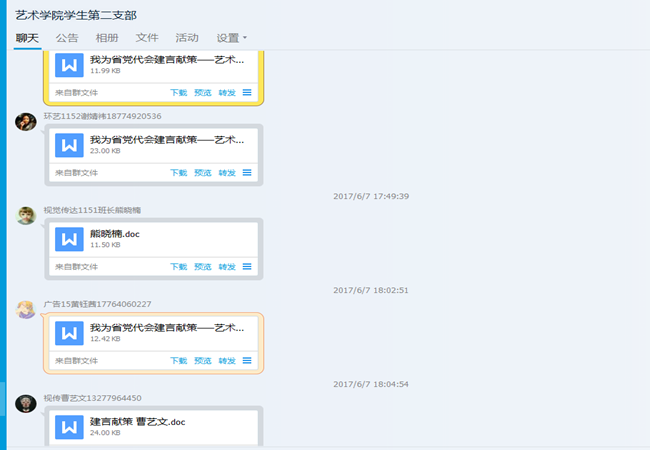
Task: Forward the 12.42 KB file via 转发
Action: [x=227, y=360]
